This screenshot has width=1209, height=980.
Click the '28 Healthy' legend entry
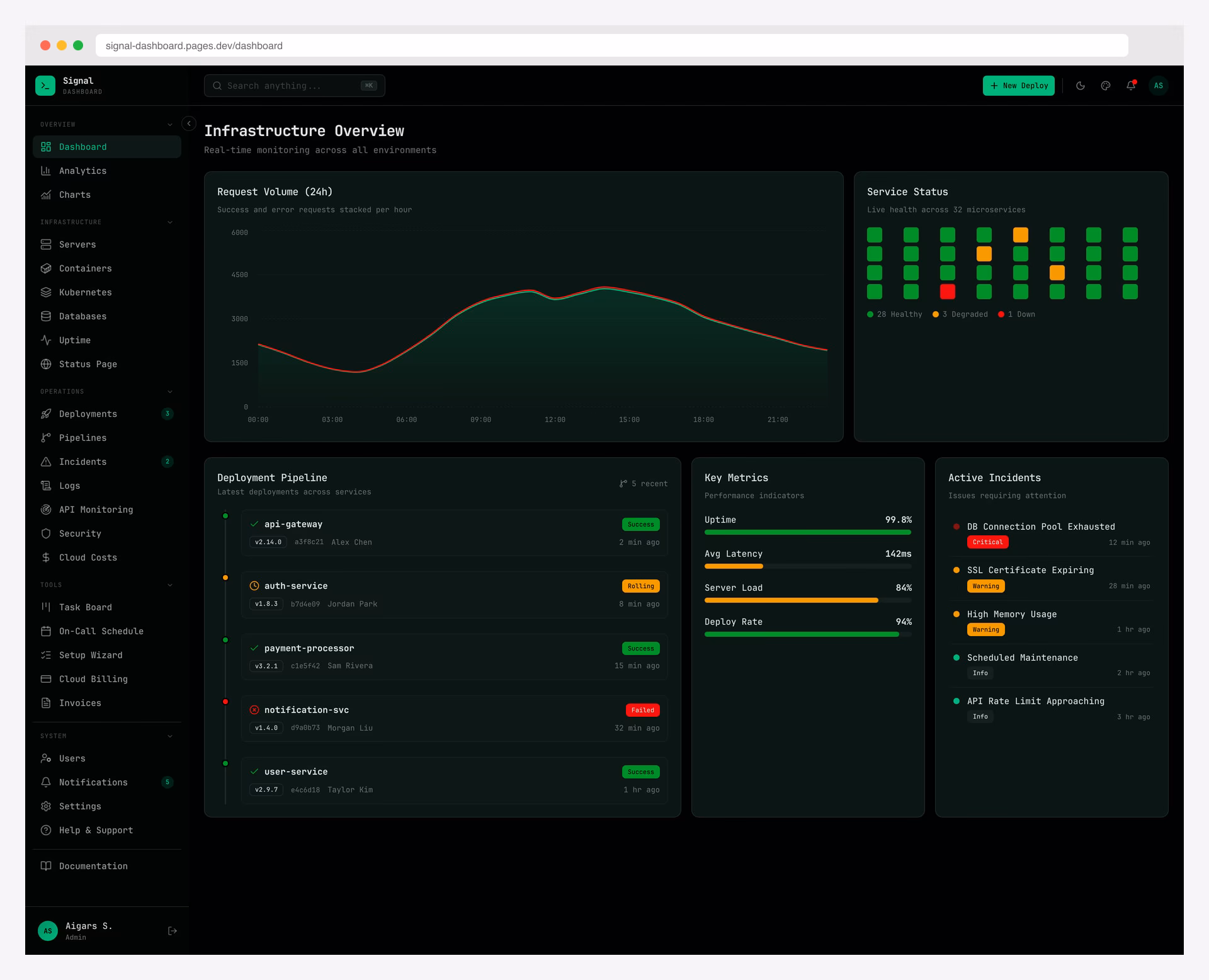[895, 314]
